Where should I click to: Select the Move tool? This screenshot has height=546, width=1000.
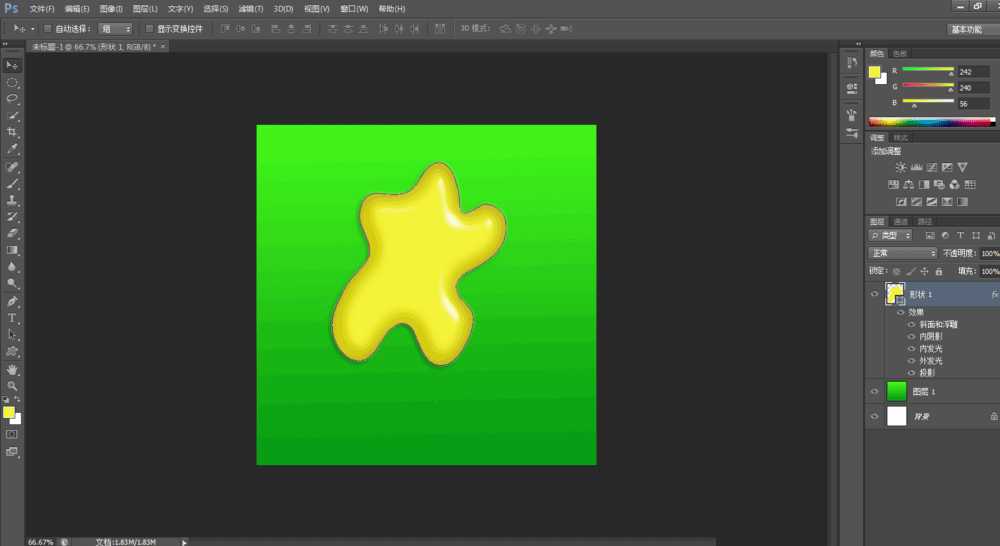12,65
